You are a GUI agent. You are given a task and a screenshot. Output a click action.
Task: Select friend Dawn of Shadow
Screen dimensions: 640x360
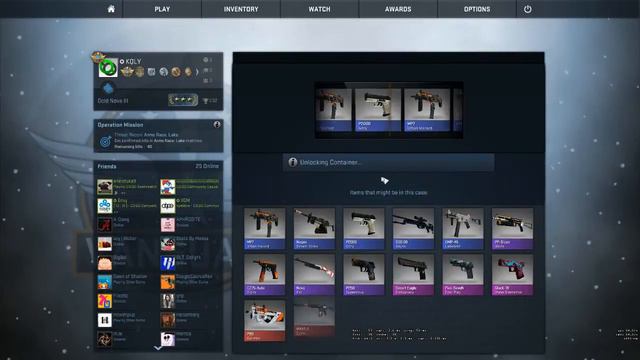[x=127, y=282]
